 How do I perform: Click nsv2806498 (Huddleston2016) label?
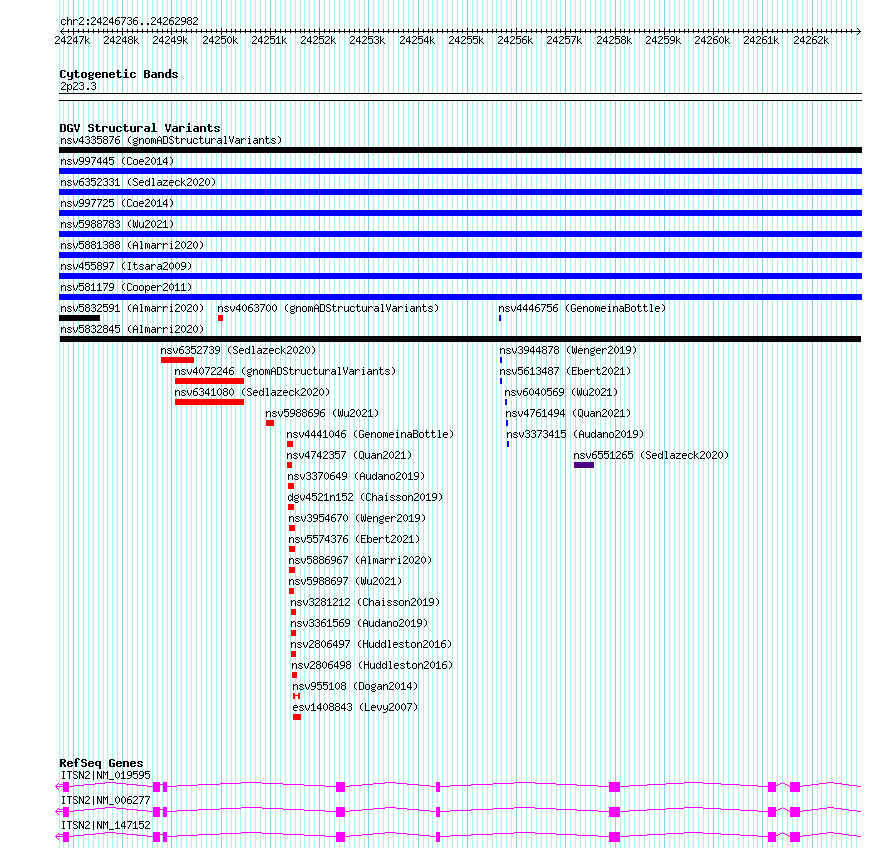(x=372, y=665)
